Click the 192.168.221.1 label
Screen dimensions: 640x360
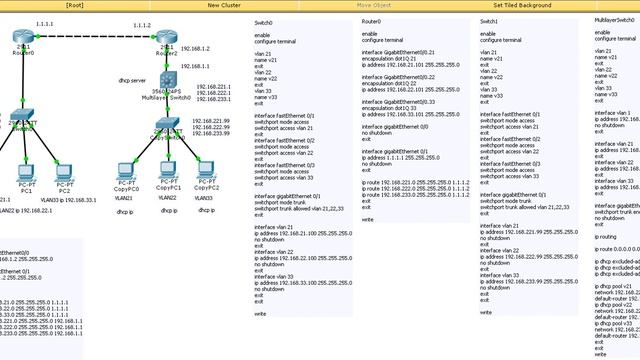coord(213,87)
